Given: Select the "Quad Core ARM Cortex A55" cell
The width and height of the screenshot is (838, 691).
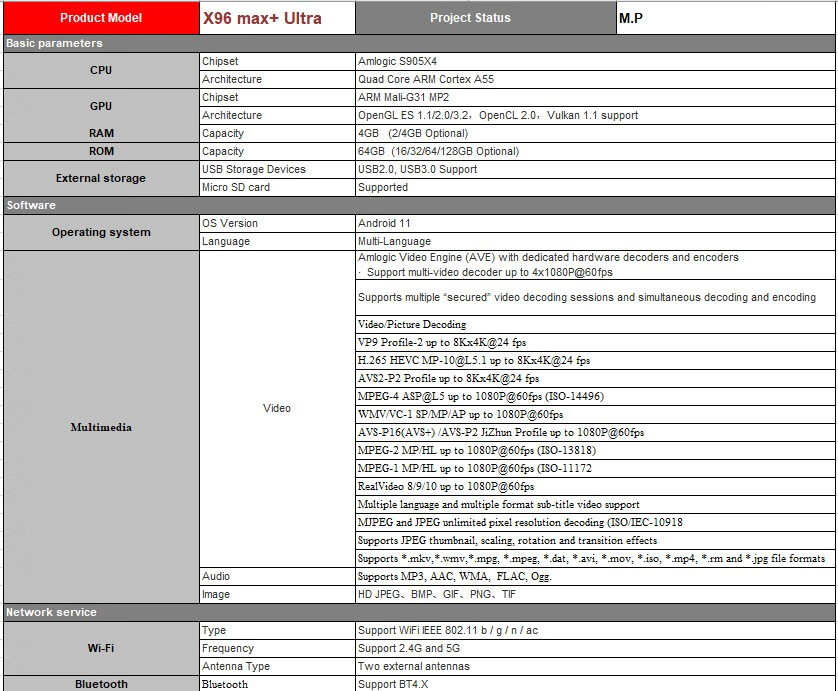Looking at the screenshot, I should [595, 79].
